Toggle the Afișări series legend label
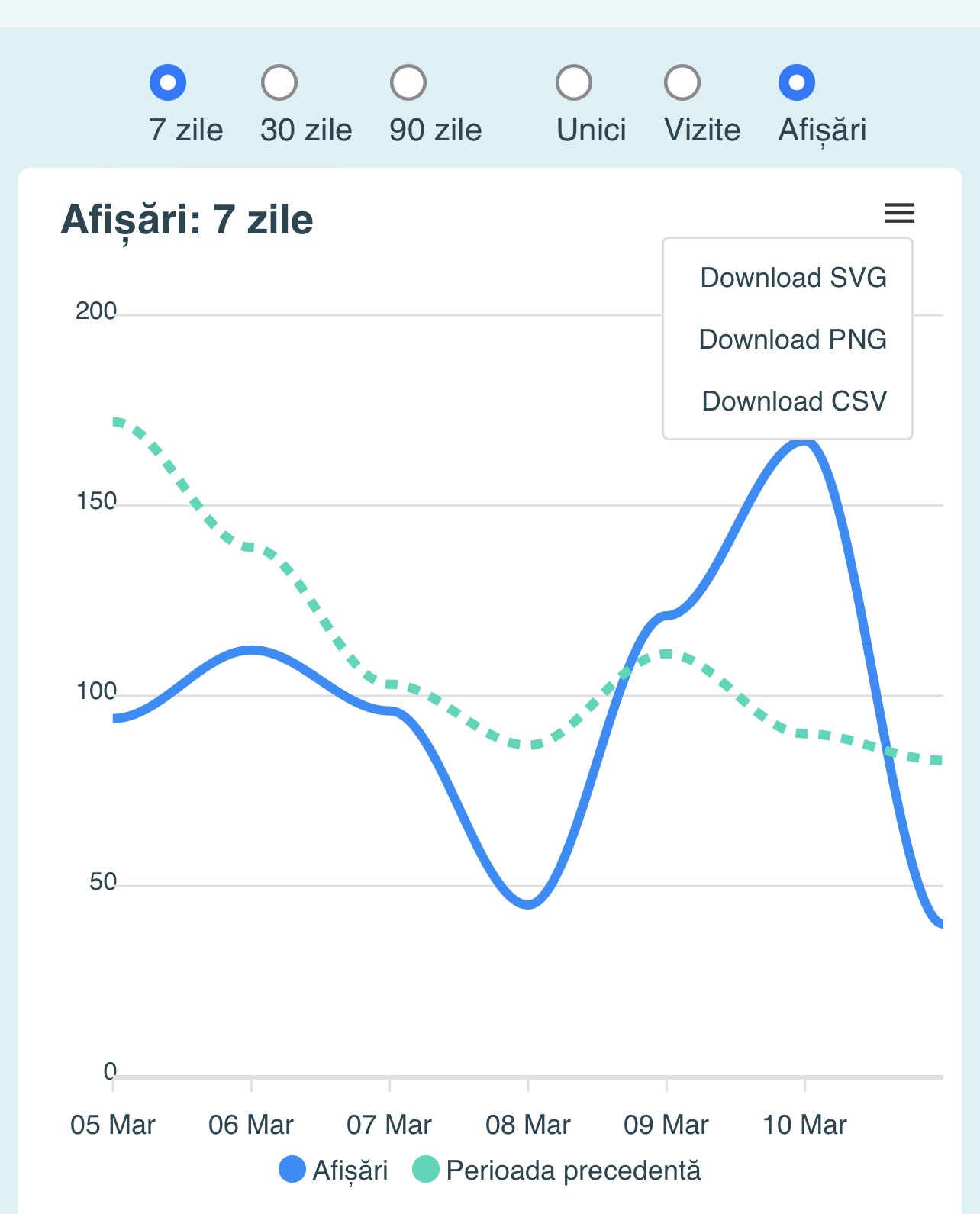Image resolution: width=980 pixels, height=1214 pixels. 350,1171
